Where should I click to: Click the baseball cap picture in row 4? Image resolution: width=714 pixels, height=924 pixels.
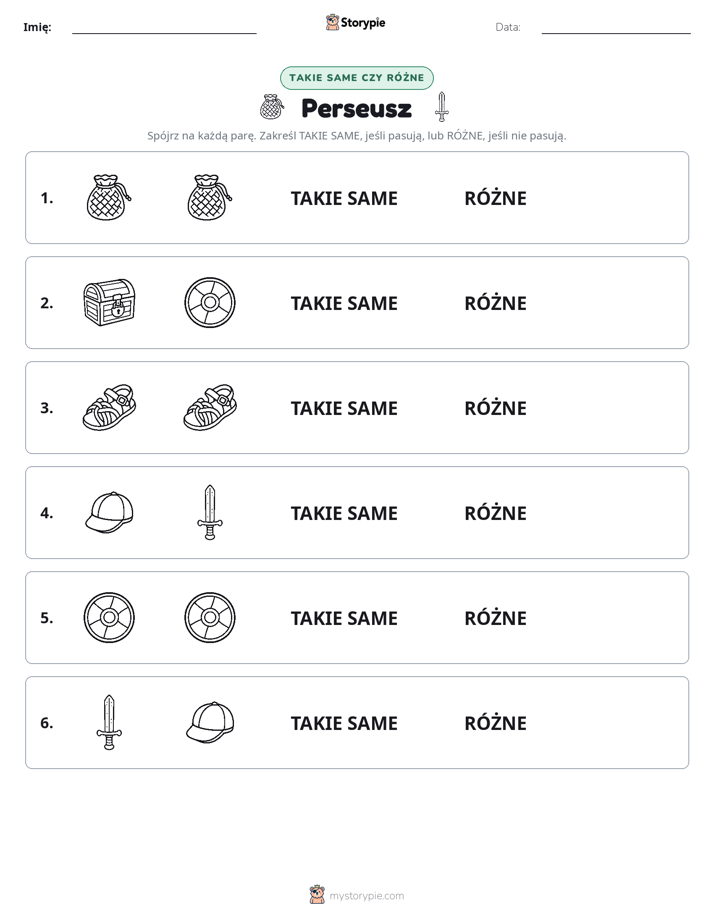coord(110,512)
